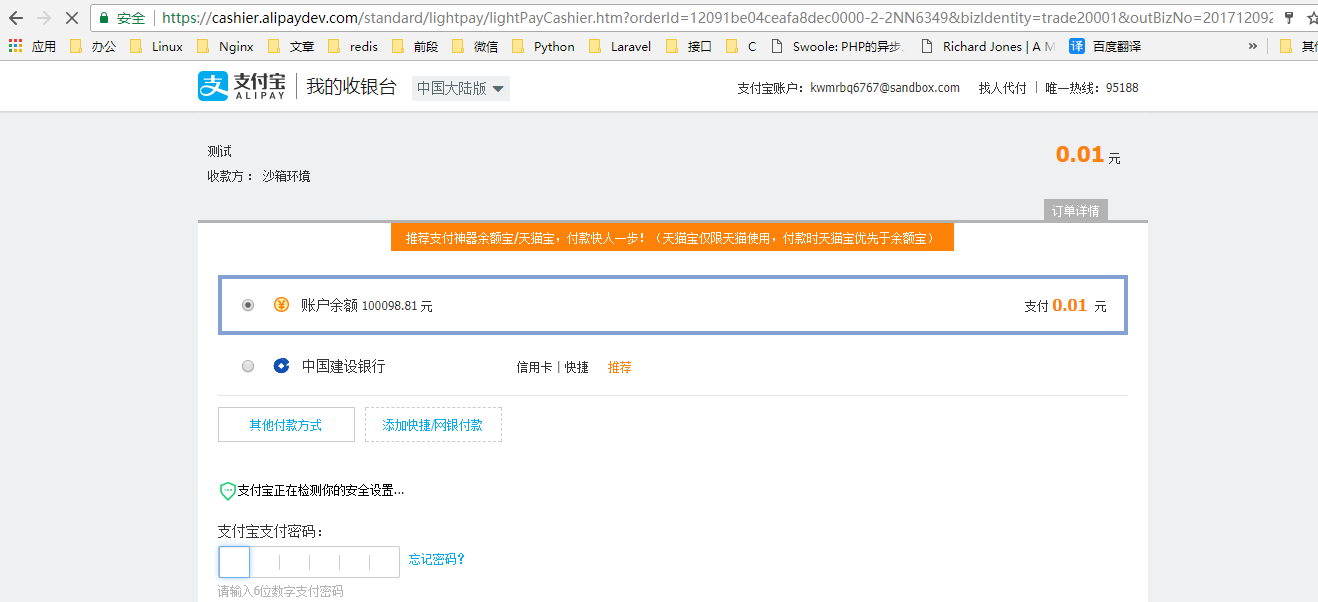Viewport: 1318px width, 602px height.
Task: Expand the bookmarks overflow chevron
Action: point(1253,46)
